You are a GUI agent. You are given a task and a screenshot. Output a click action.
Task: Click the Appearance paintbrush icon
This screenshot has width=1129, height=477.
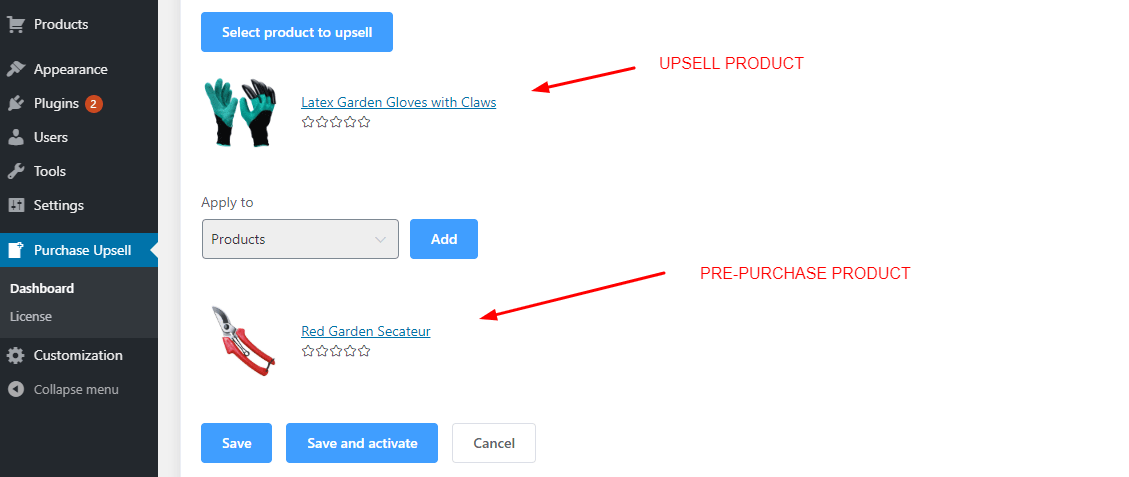[x=16, y=69]
